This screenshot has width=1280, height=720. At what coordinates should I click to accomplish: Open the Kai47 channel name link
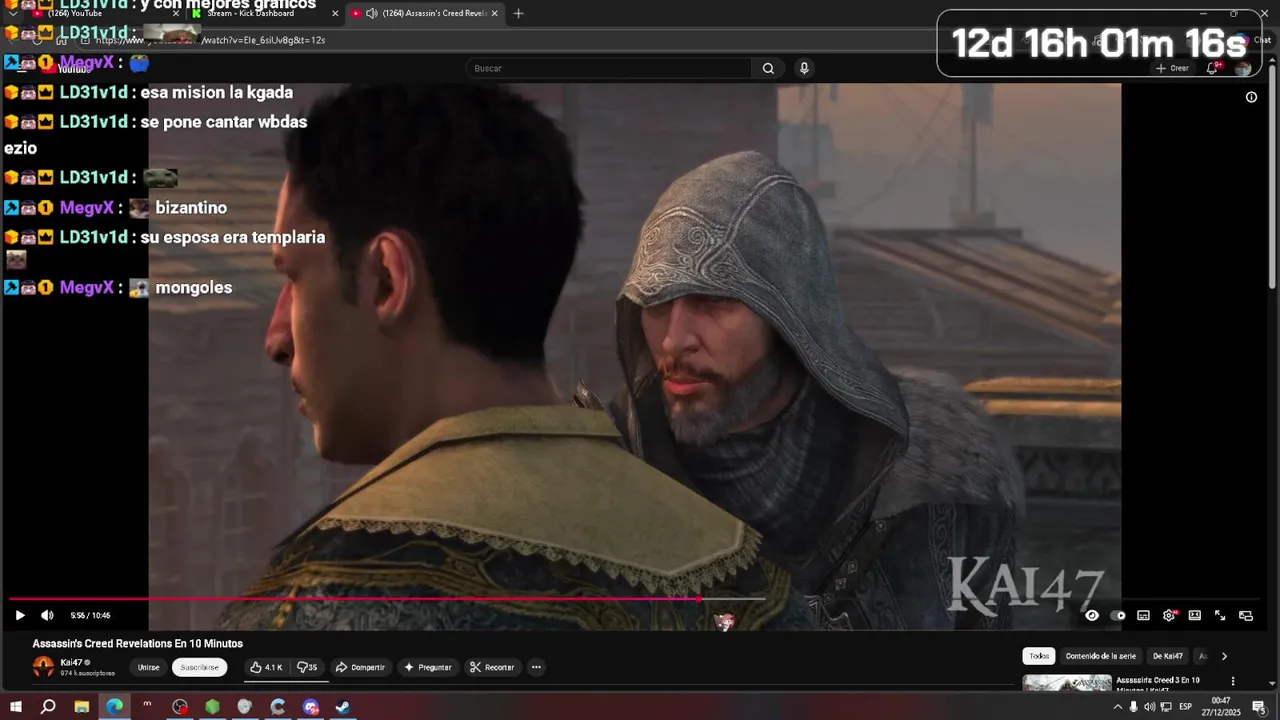pos(71,662)
